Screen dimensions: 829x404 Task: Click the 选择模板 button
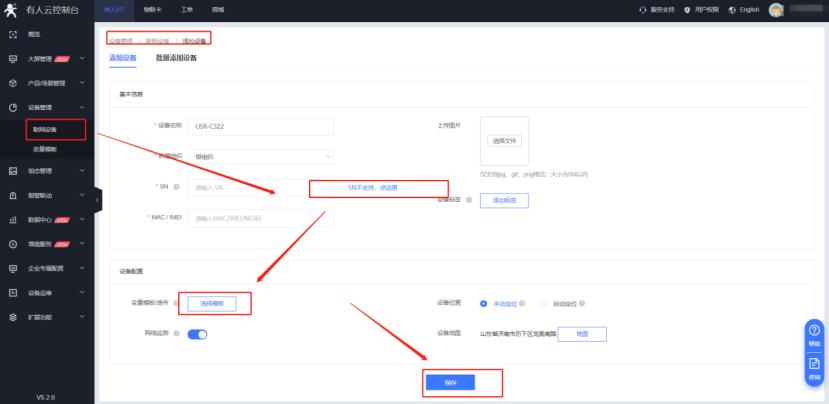pos(212,303)
